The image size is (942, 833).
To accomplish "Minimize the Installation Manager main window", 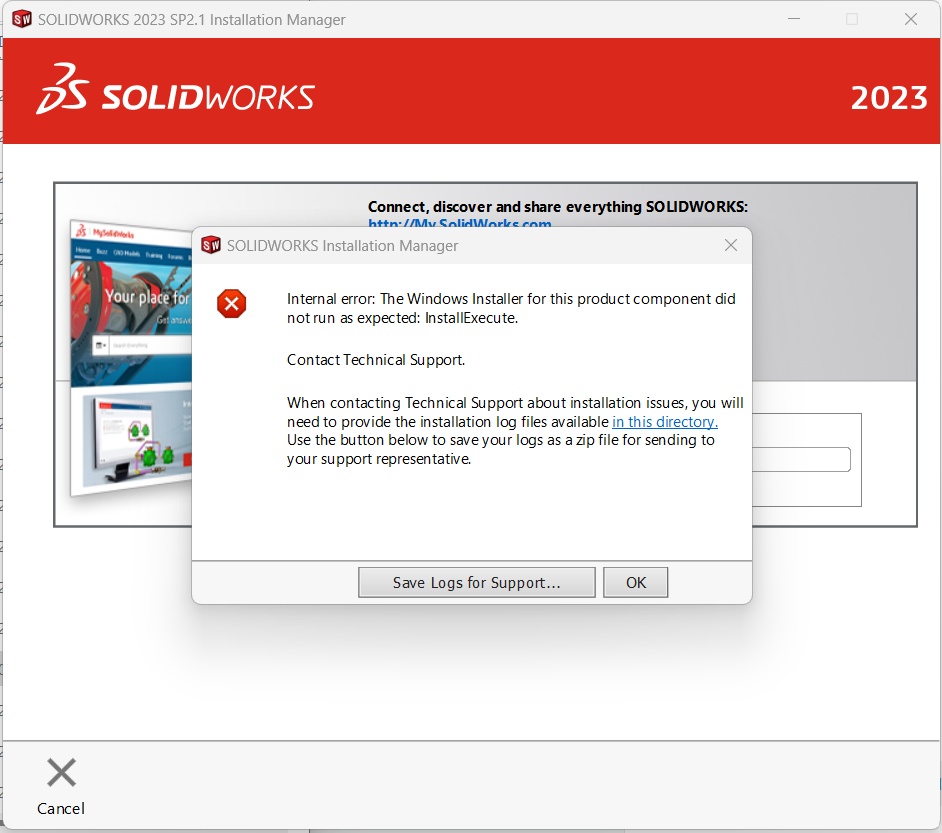I will 794,19.
